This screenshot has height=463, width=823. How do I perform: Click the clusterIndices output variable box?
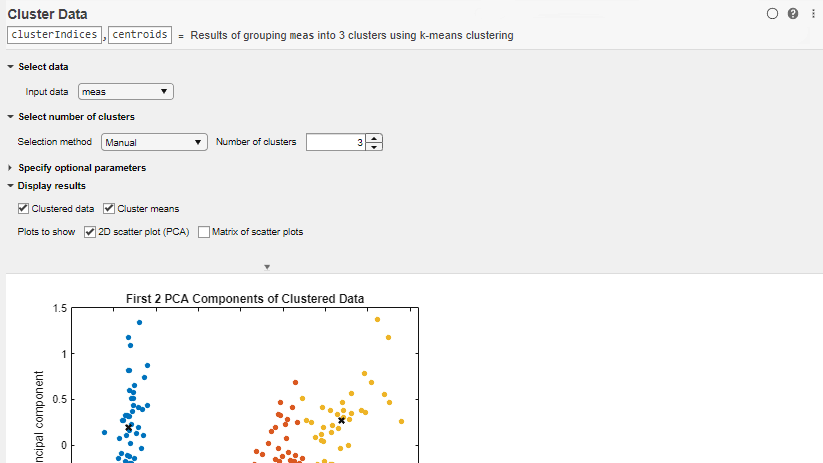coord(54,35)
